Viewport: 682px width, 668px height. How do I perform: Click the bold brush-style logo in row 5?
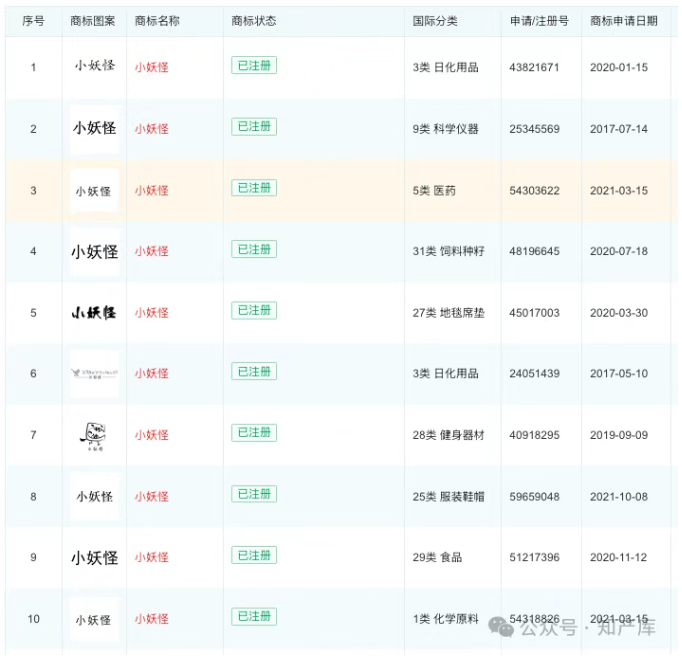tap(94, 312)
